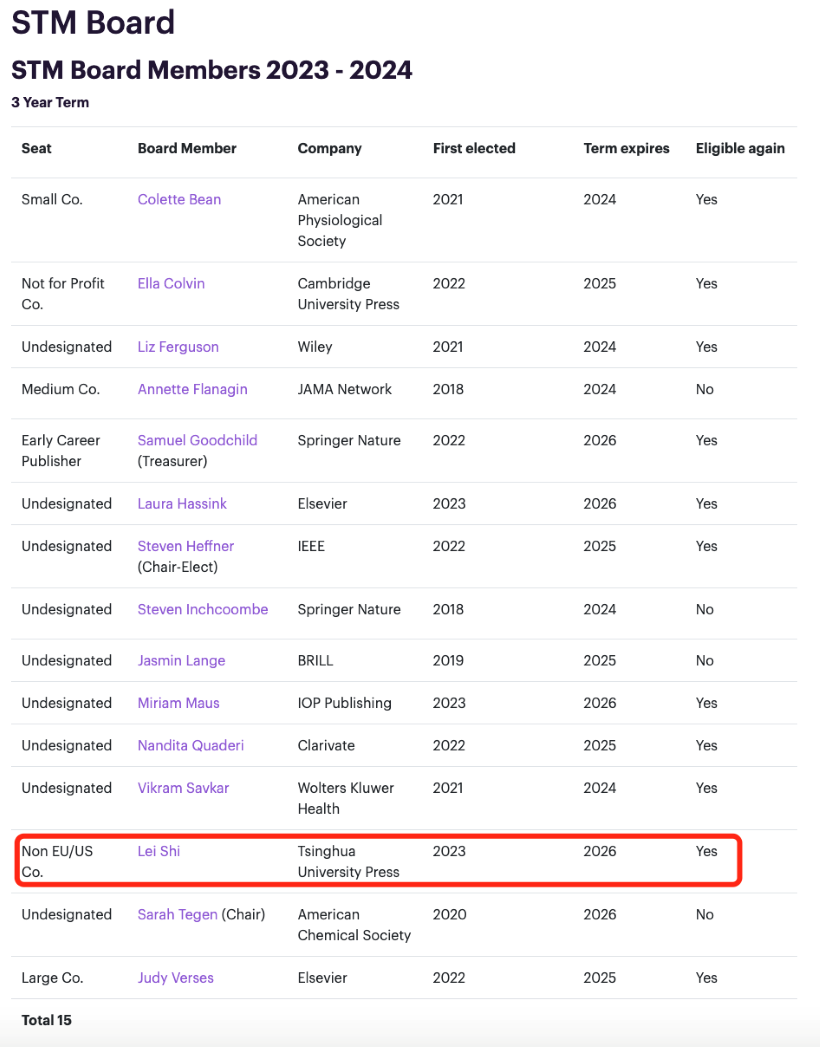Click Sarah Tegen's name link

tap(177, 914)
